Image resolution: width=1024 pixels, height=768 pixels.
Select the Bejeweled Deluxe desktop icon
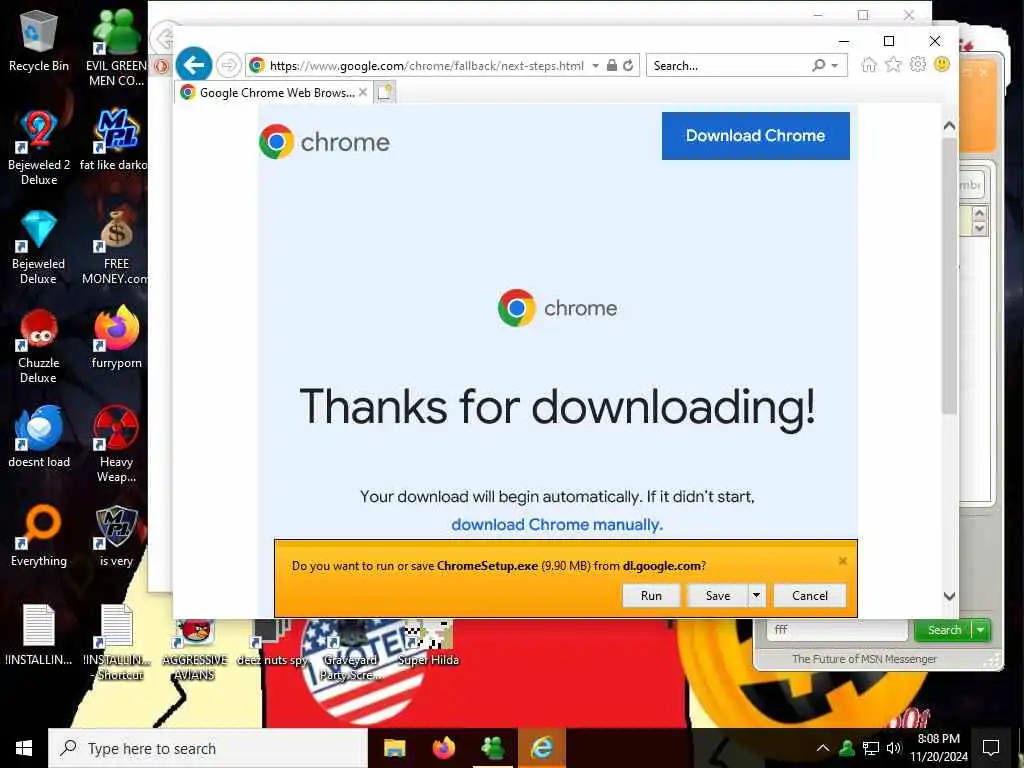(39, 247)
